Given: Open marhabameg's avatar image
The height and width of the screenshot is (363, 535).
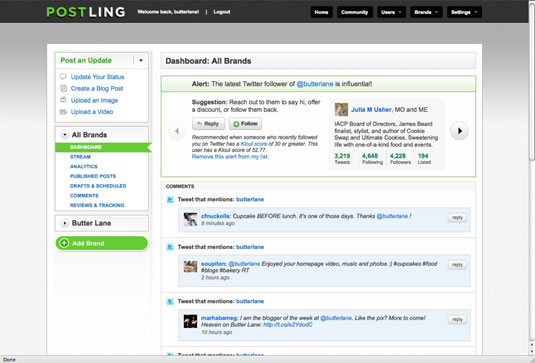Looking at the screenshot, I should [x=190, y=321].
